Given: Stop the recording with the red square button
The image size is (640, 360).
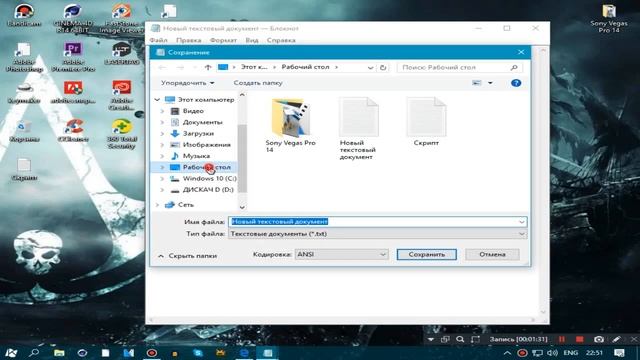Looking at the screenshot, I should [580, 339].
